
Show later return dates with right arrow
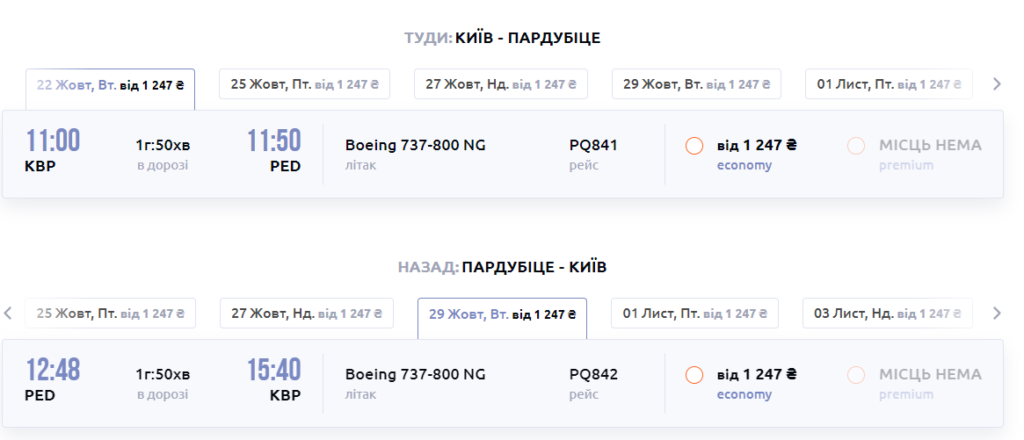(x=995, y=313)
